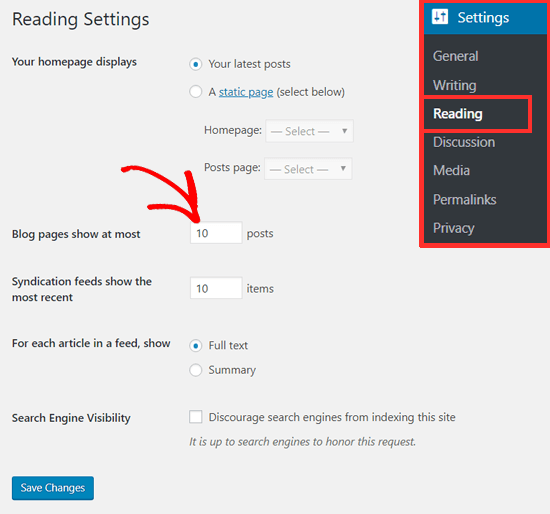550x514 pixels.
Task: Go to Reading settings menu item
Action: pyautogui.click(x=458, y=114)
